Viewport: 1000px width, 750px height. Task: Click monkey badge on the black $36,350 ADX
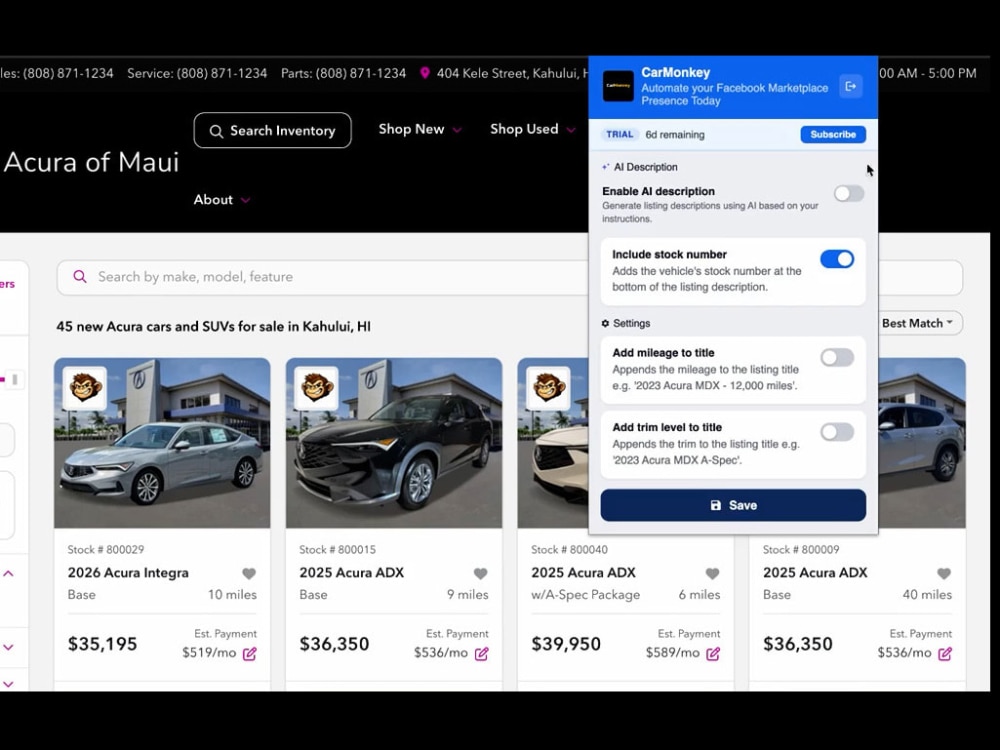pyautogui.click(x=317, y=388)
